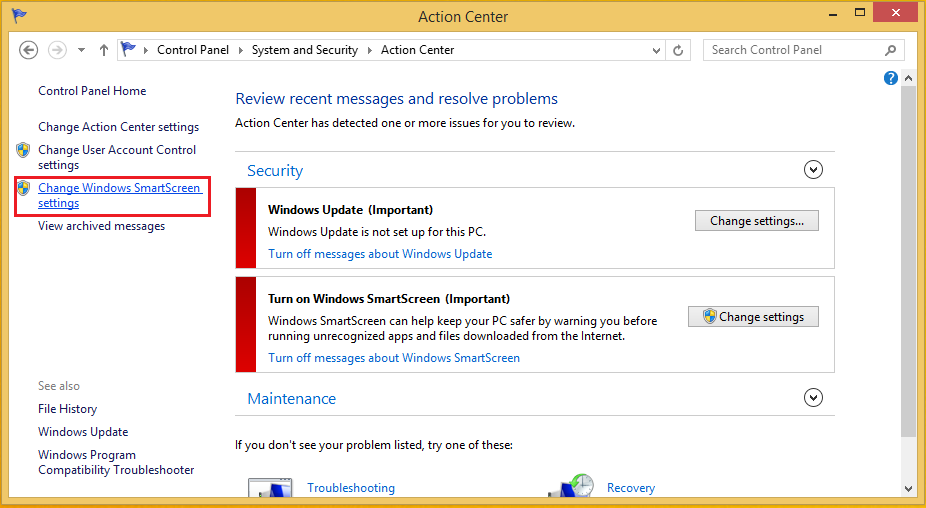Open help via the question mark icon

point(891,78)
